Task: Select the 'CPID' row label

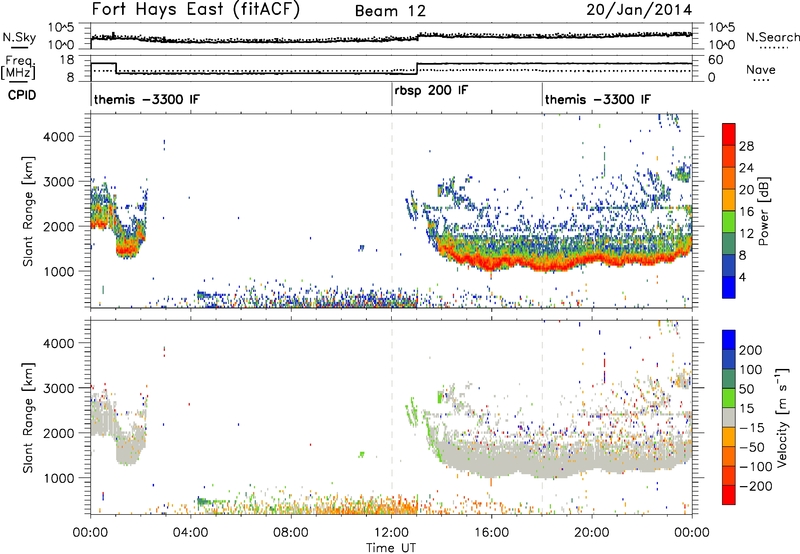Action: [22, 95]
